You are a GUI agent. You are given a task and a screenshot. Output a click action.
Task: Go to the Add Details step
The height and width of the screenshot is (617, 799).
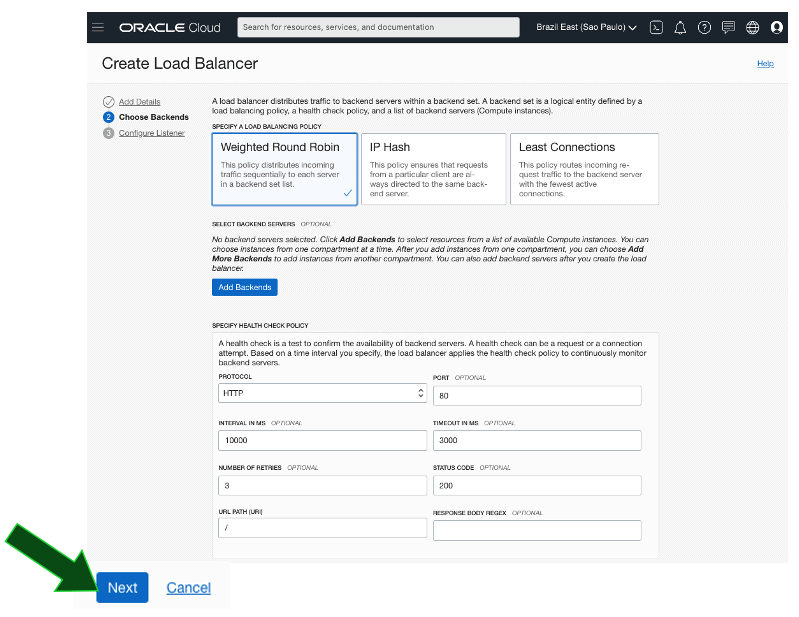tap(139, 102)
